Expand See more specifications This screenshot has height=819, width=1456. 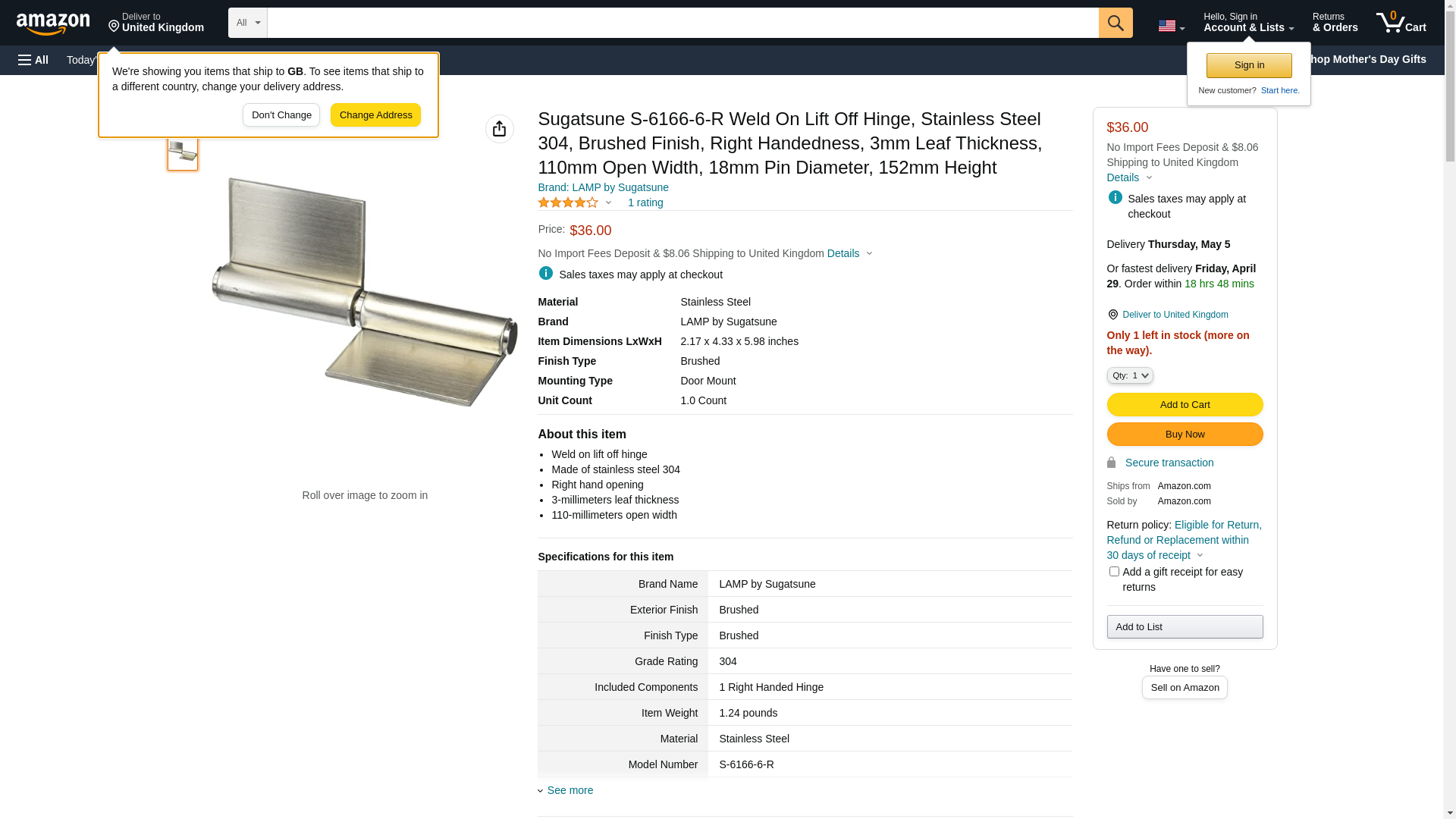tap(570, 790)
